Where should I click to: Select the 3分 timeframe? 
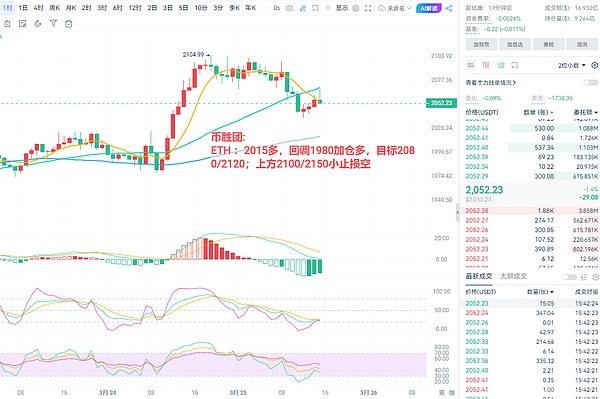tap(218, 8)
